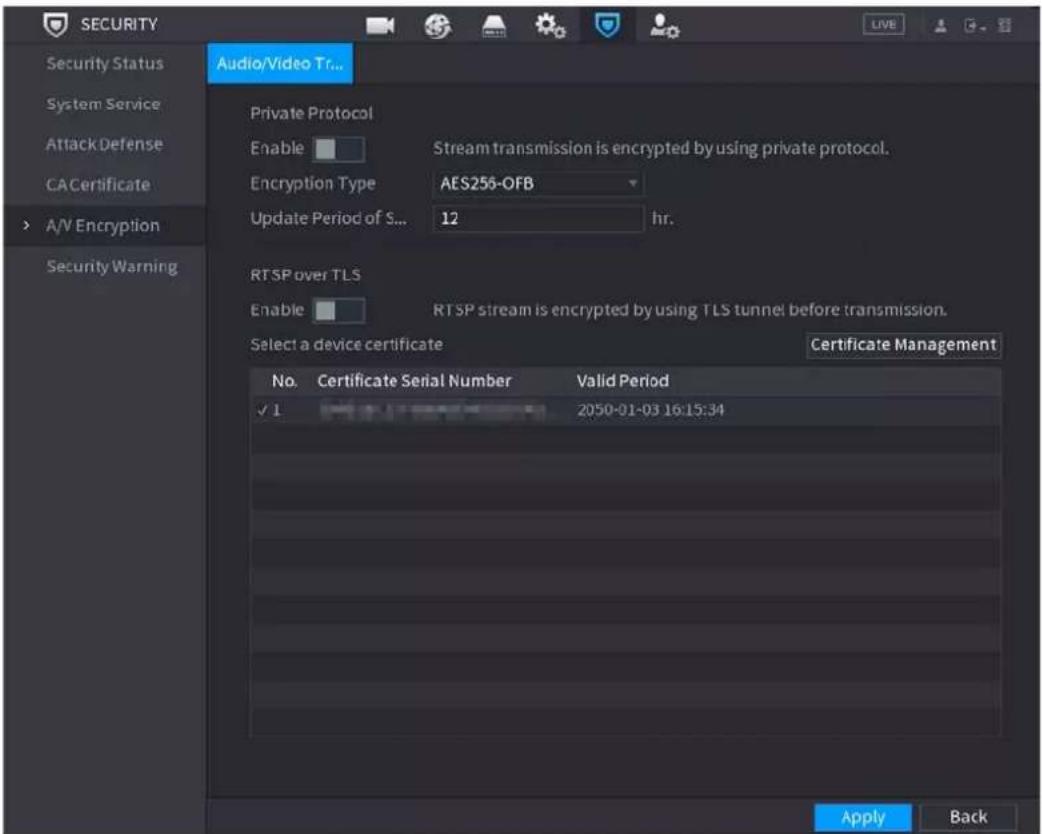This screenshot has height=834, width=1042.
Task: Open System Service menu
Action: [x=103, y=104]
